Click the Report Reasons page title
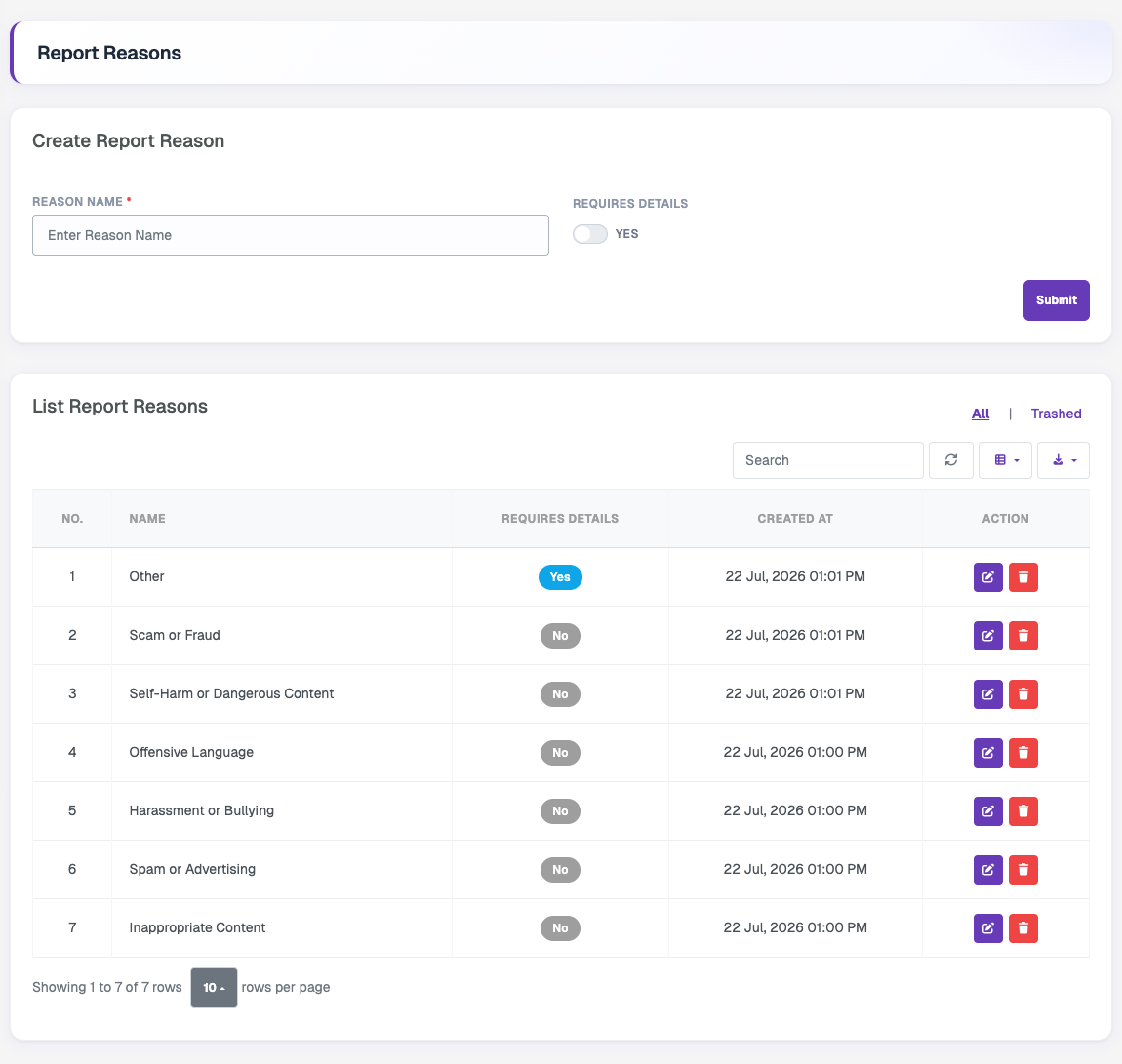Image resolution: width=1122 pixels, height=1064 pixels. coord(108,53)
